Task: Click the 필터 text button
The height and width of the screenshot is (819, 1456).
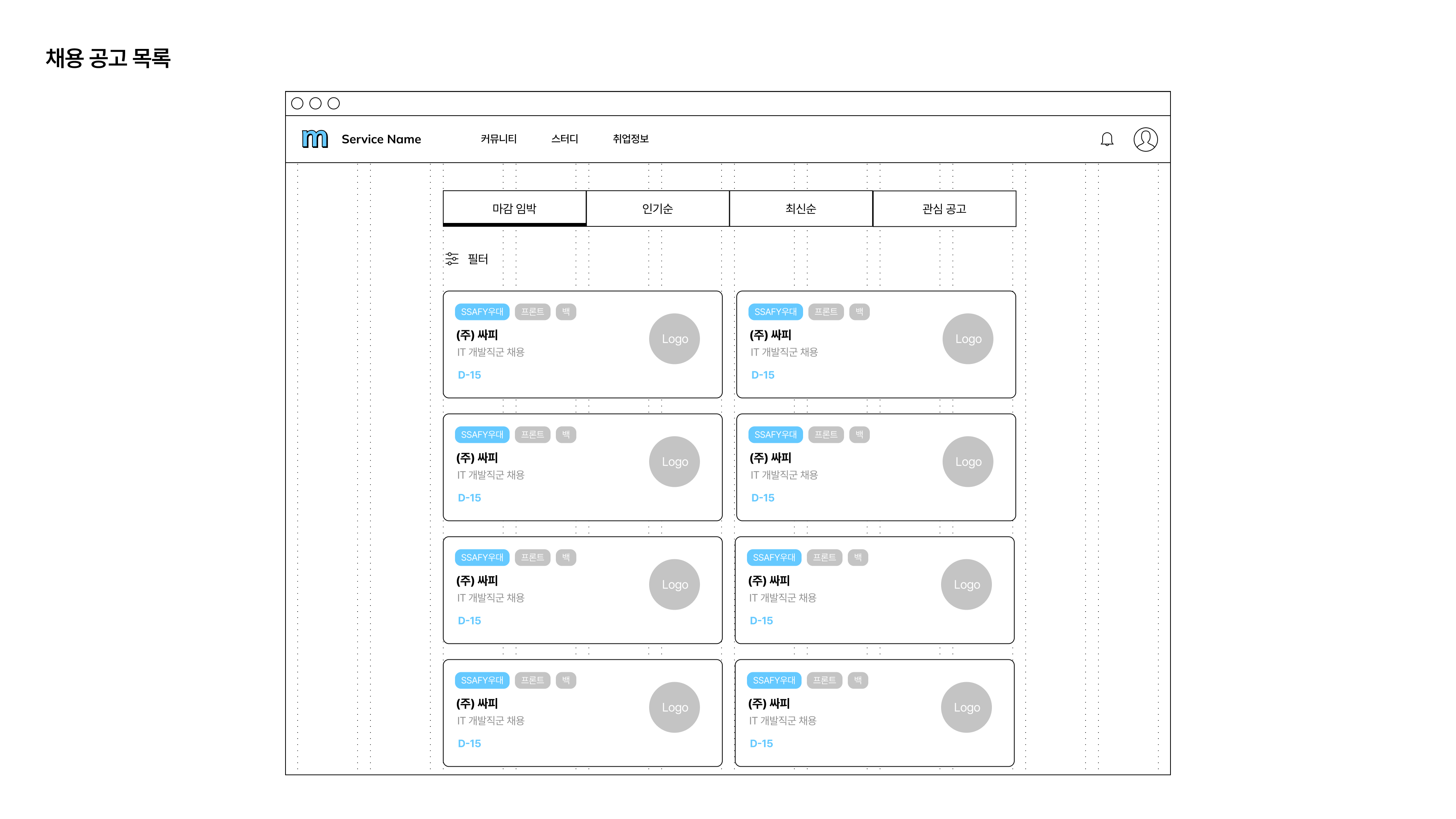Action: (x=478, y=259)
